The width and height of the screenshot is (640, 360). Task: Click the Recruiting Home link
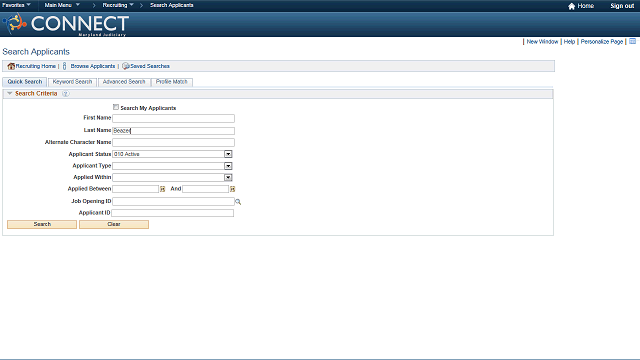(x=36, y=66)
